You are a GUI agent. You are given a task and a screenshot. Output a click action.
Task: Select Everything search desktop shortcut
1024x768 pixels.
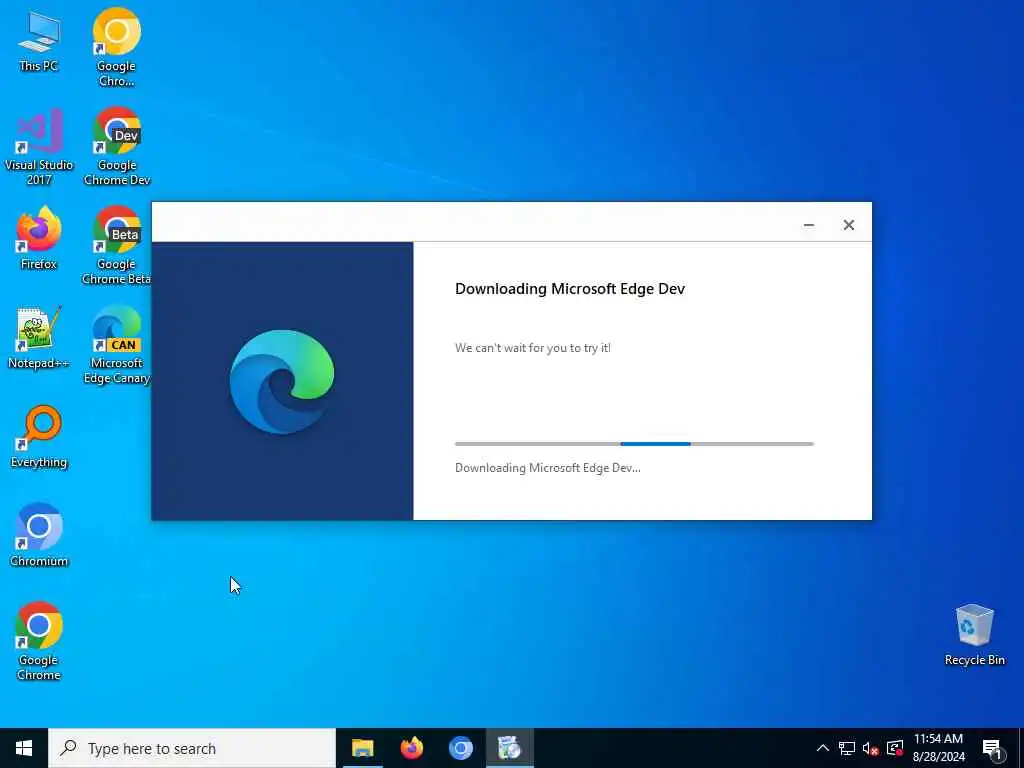[39, 437]
